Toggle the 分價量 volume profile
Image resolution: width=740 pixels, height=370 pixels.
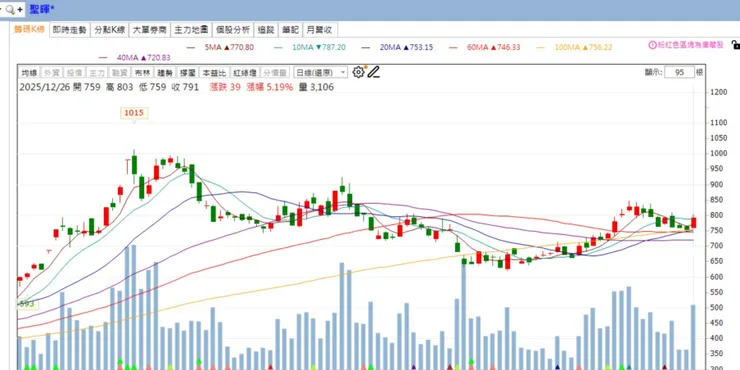[275, 73]
